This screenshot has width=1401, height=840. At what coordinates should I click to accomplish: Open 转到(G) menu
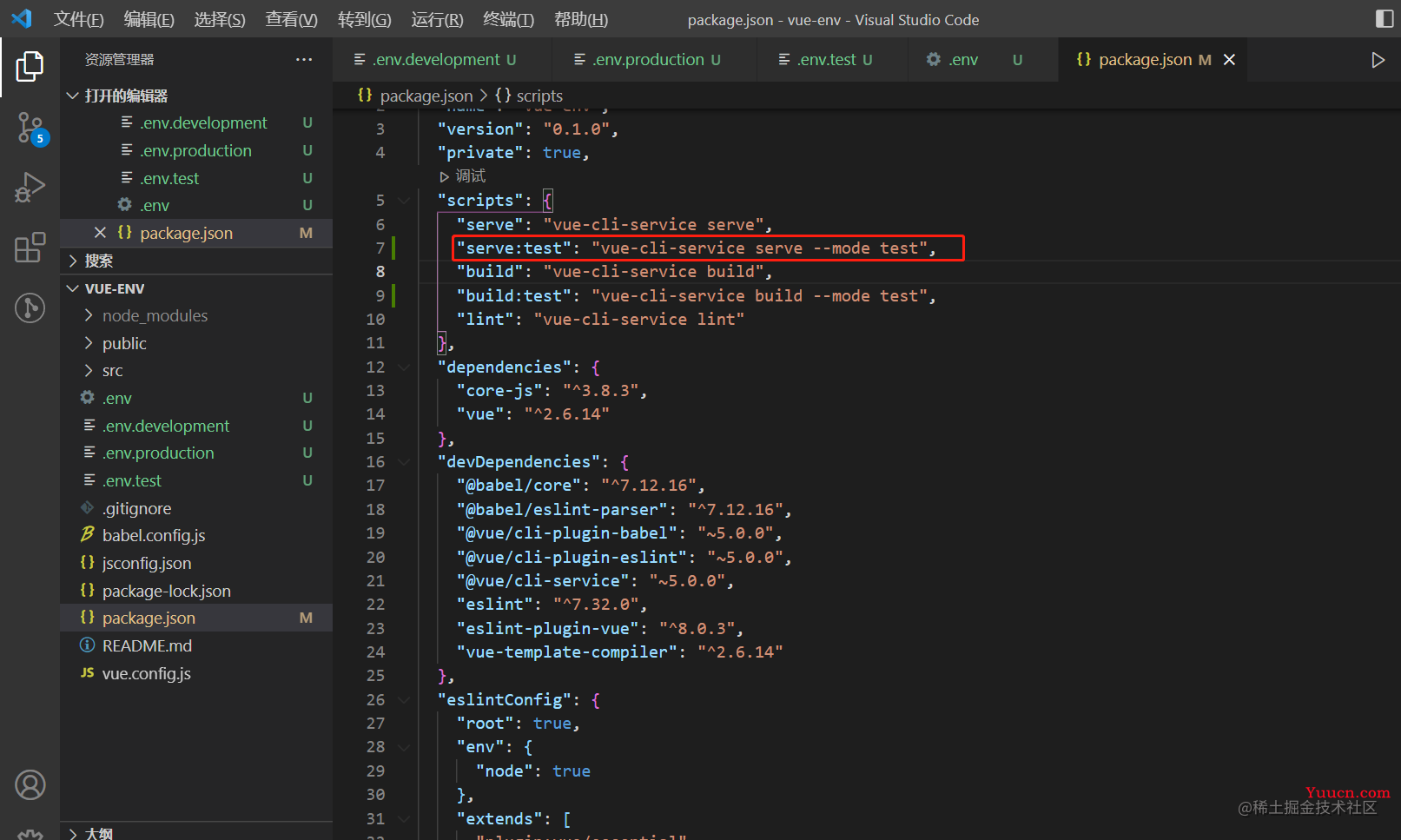(x=365, y=19)
